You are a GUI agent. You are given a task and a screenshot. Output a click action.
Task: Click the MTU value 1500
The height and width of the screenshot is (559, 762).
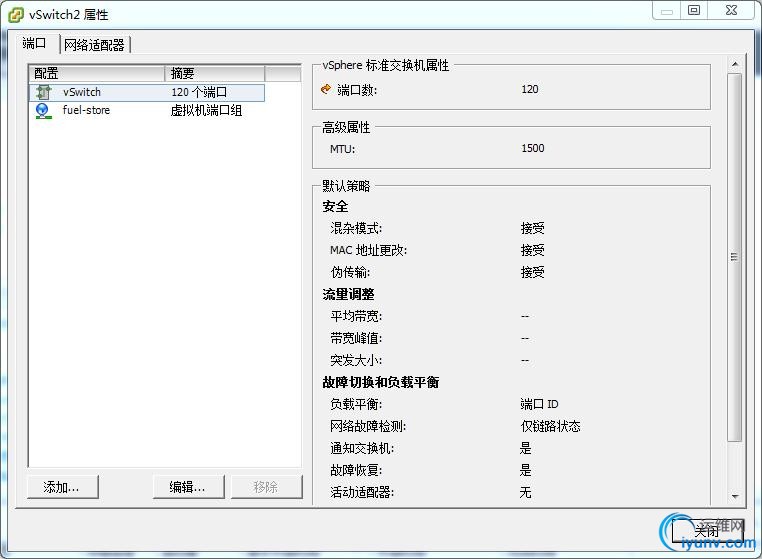pyautogui.click(x=533, y=149)
